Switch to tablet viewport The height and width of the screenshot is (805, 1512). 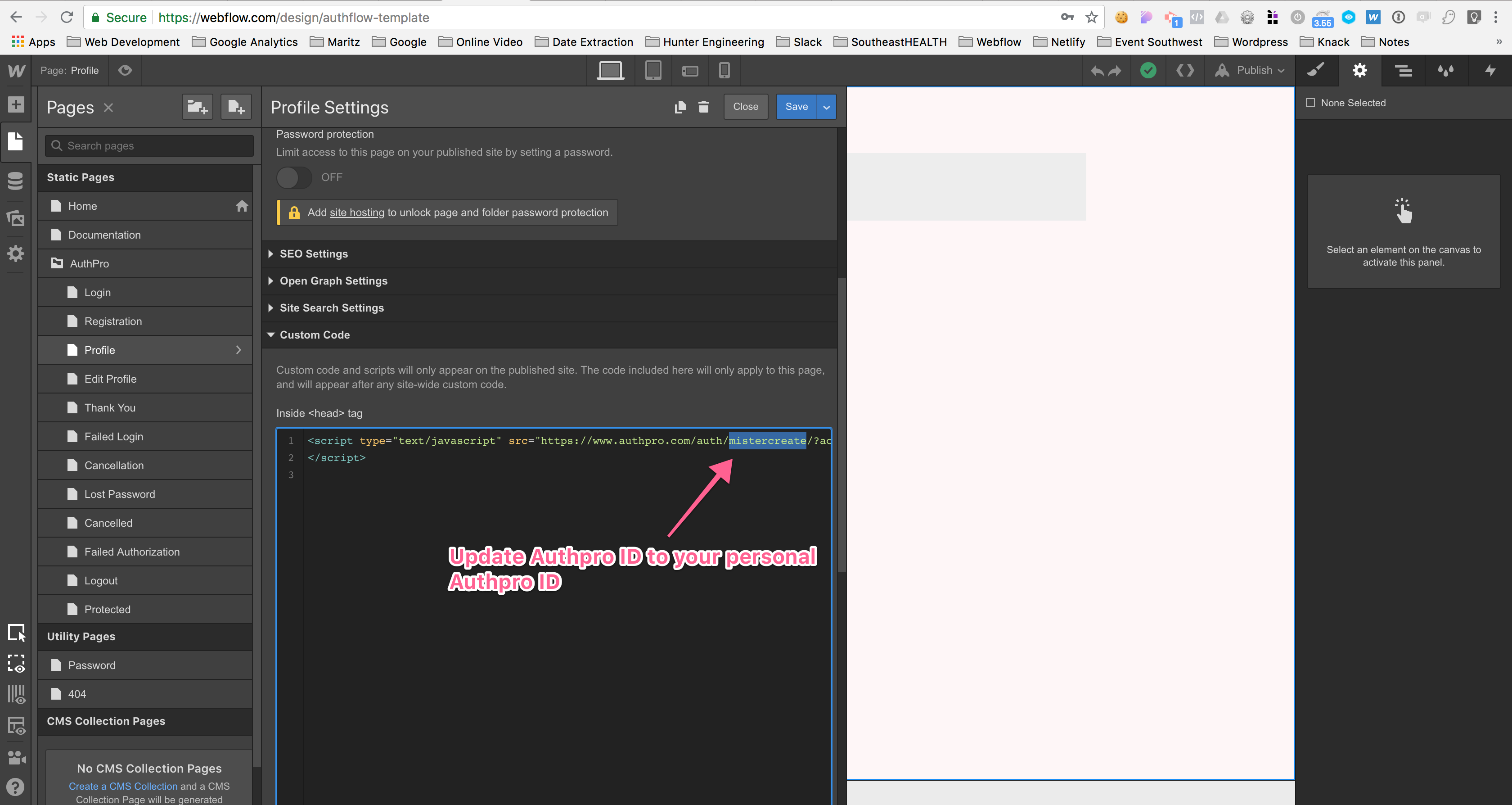point(652,70)
